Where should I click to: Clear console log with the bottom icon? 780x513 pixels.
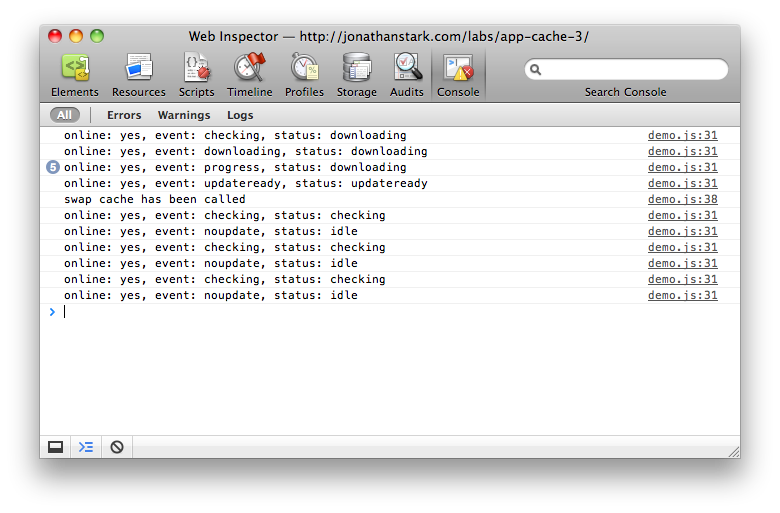coord(117,447)
